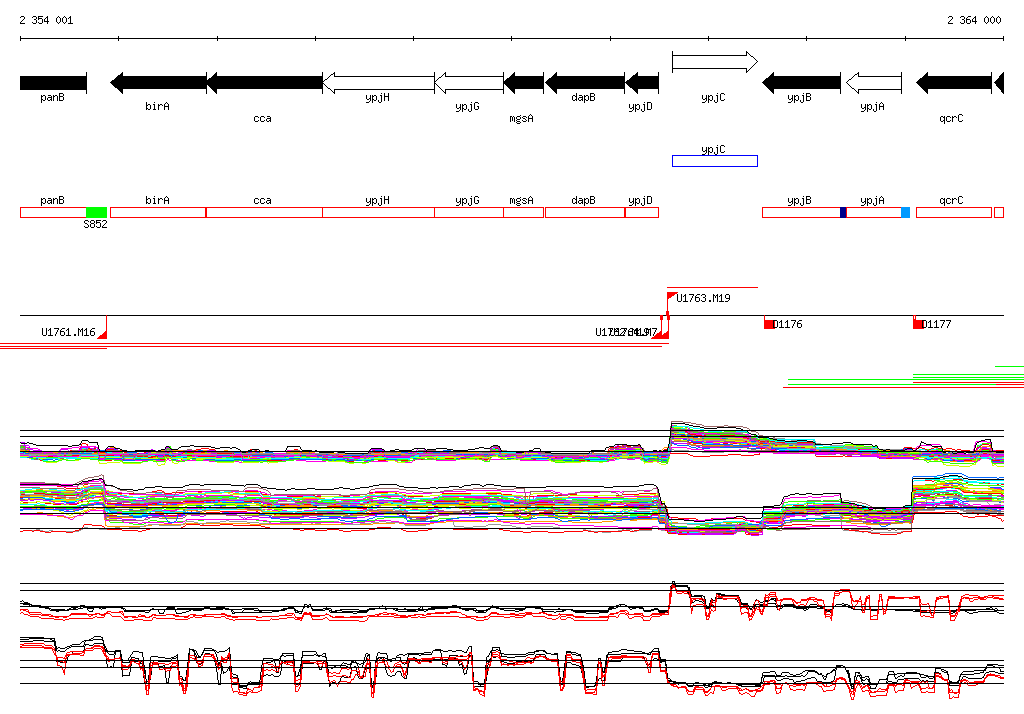Select the black birA gene arrow
The image size is (1024, 714).
(158, 82)
